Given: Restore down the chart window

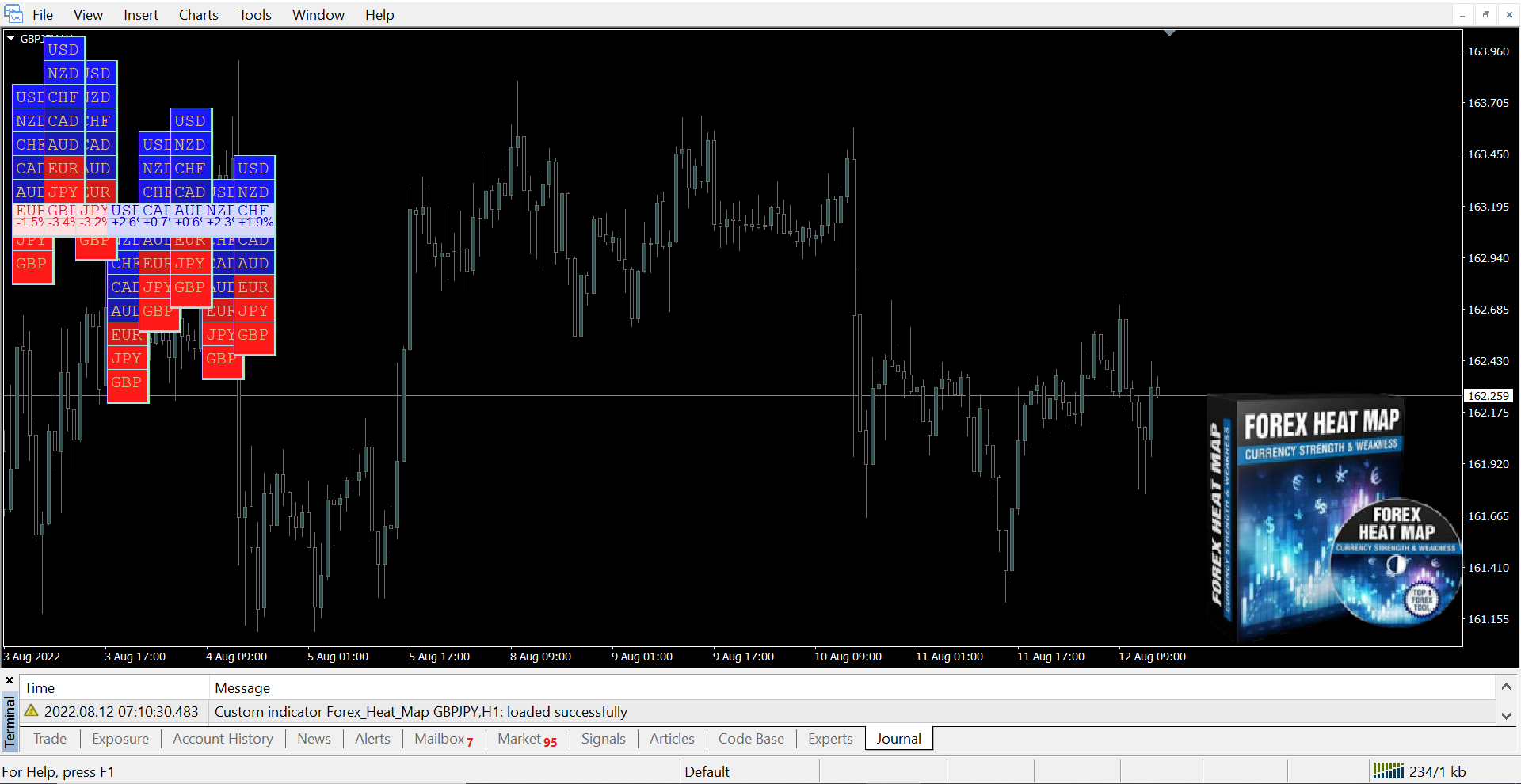Looking at the screenshot, I should [1485, 14].
